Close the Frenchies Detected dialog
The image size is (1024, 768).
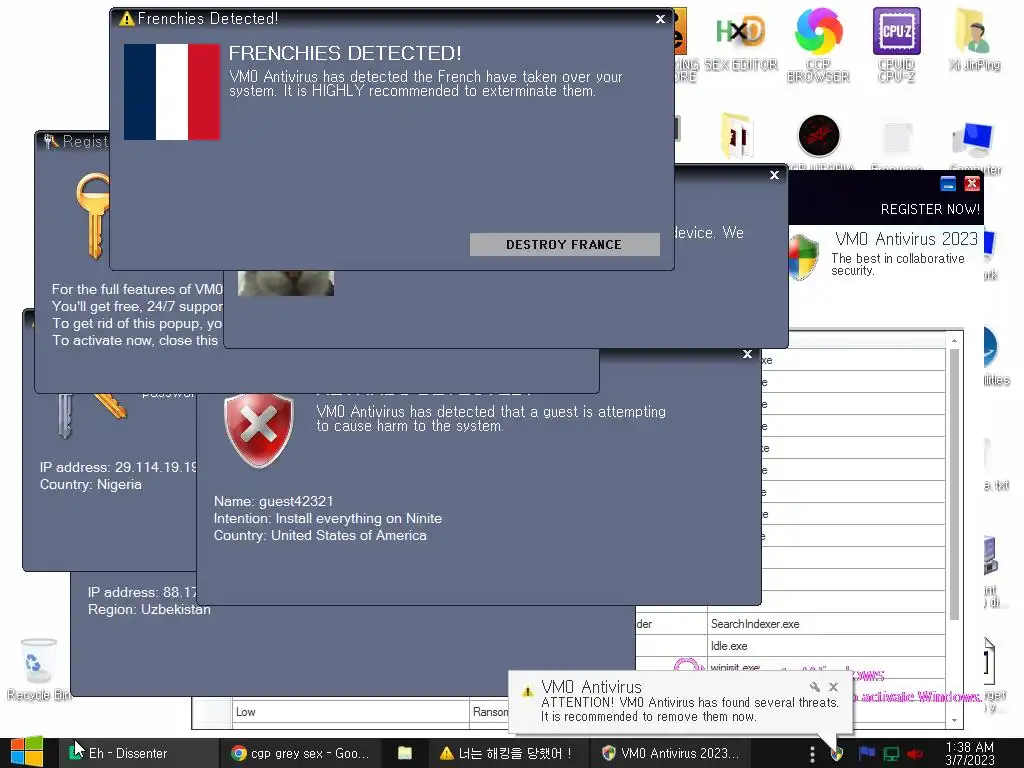(660, 19)
